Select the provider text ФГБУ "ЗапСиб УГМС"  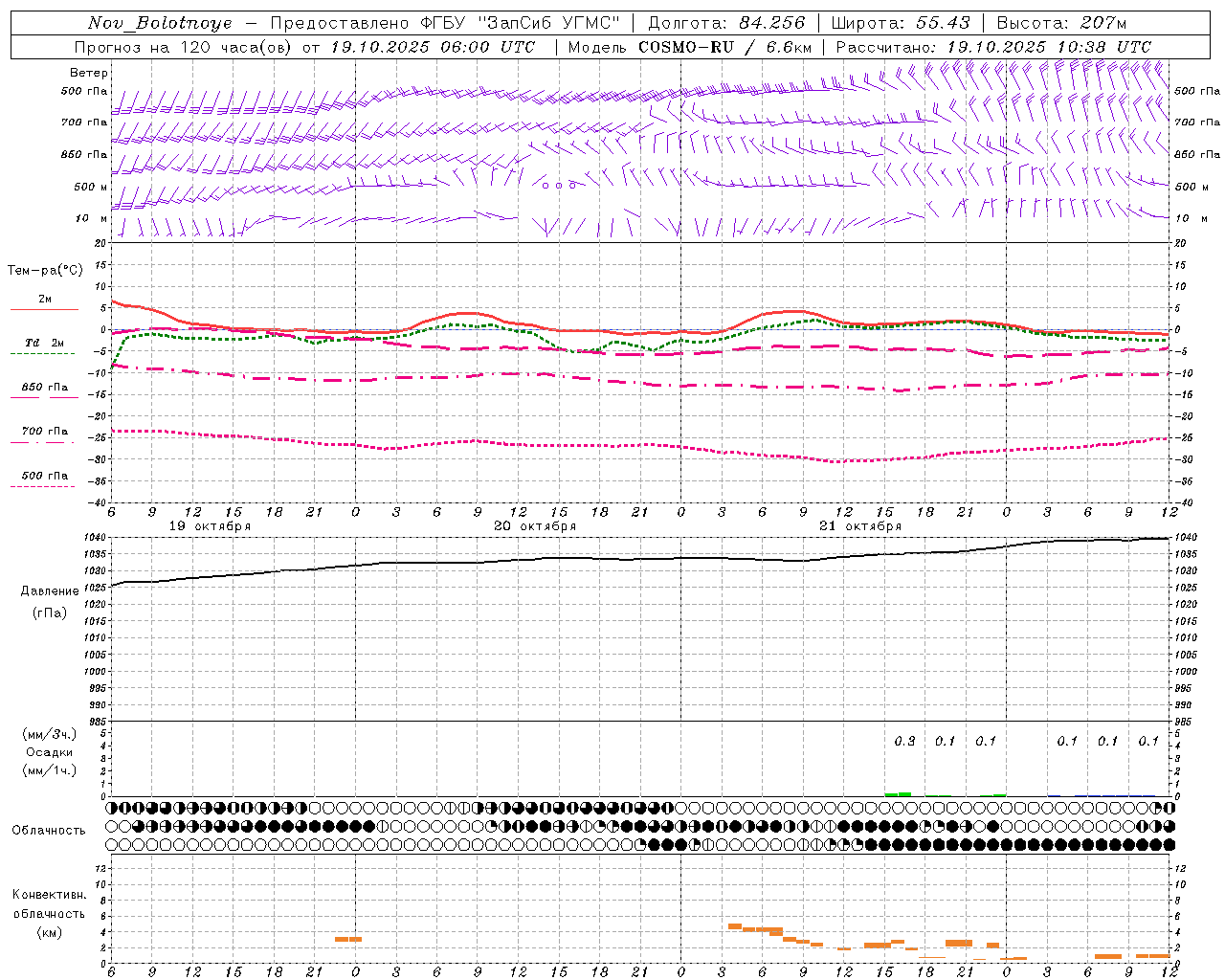click(520, 23)
